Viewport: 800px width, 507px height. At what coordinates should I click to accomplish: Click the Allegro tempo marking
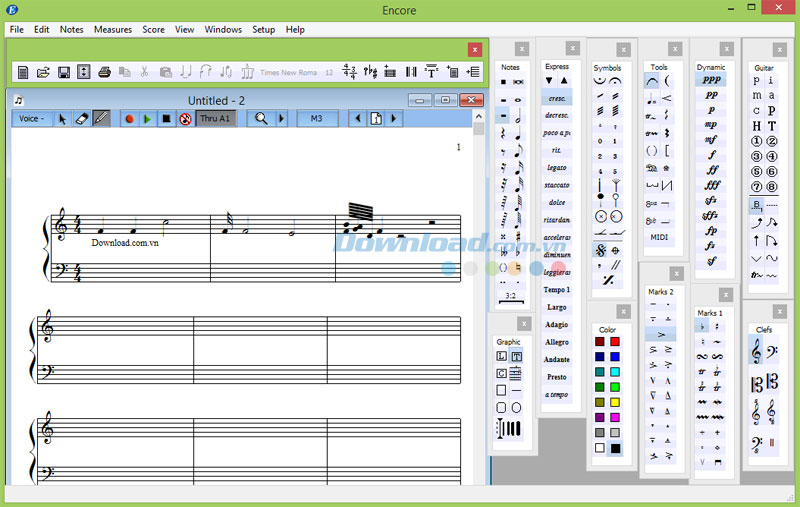pyautogui.click(x=557, y=342)
